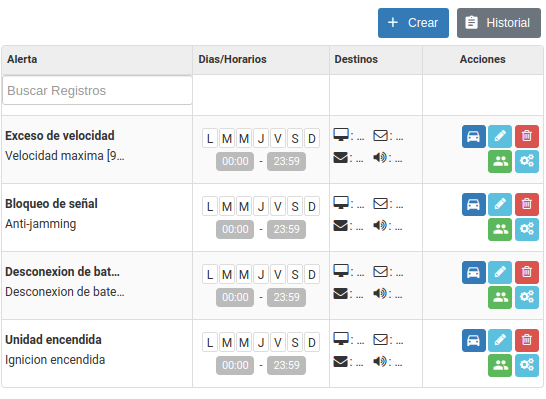Open the Historial button
The width and height of the screenshot is (546, 399).
499,23
